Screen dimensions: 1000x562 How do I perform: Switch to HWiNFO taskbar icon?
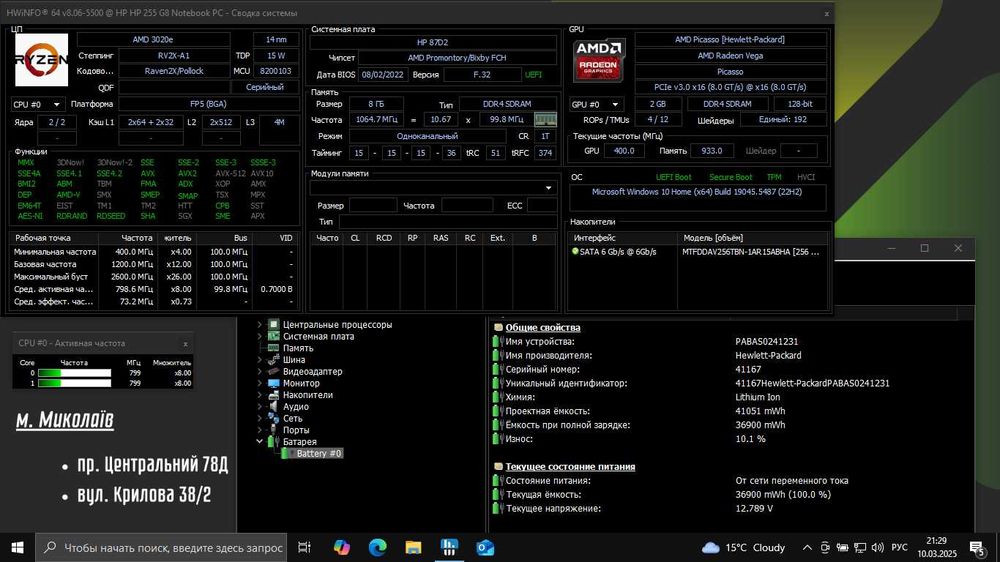[449, 547]
